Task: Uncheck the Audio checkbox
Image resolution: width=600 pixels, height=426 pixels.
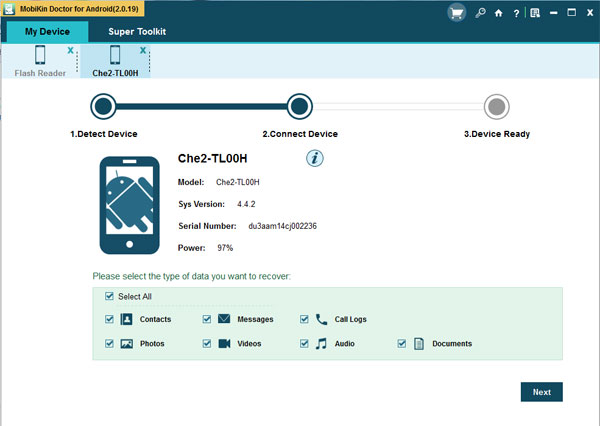Action: point(304,343)
